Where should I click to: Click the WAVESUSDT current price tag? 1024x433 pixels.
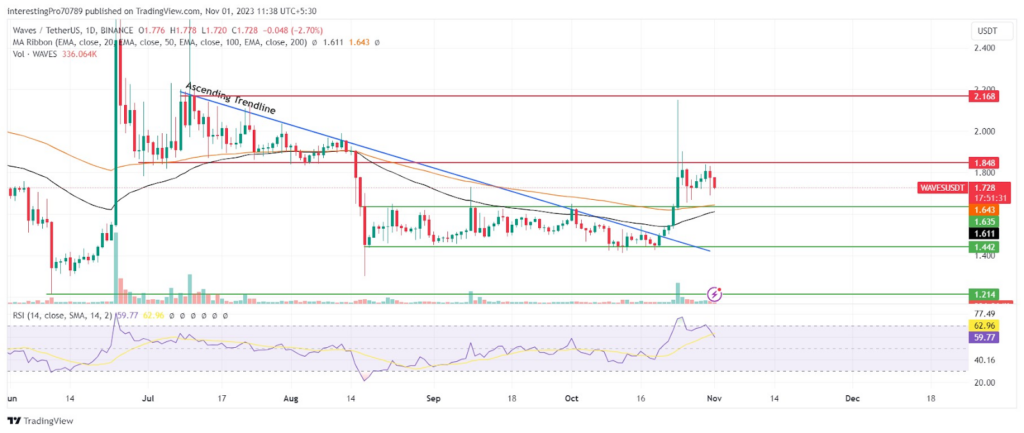point(940,187)
